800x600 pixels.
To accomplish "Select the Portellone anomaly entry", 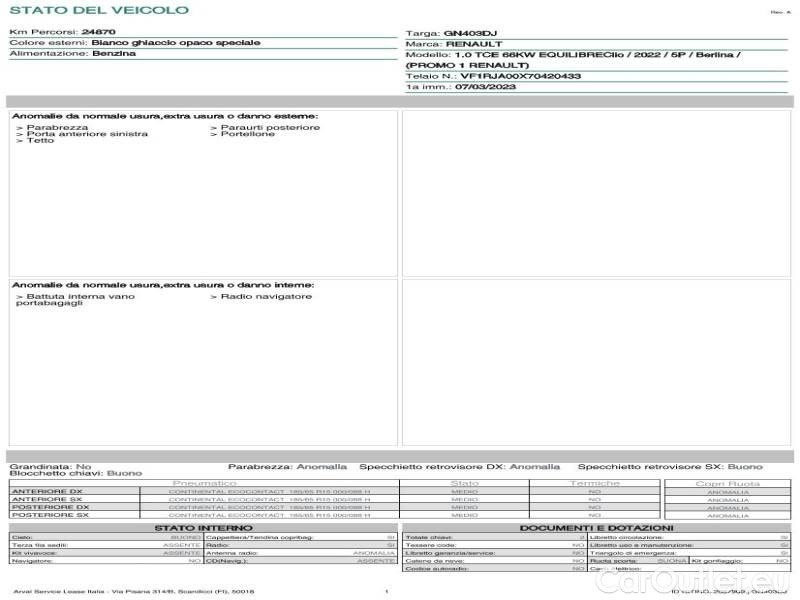I will click(247, 134).
